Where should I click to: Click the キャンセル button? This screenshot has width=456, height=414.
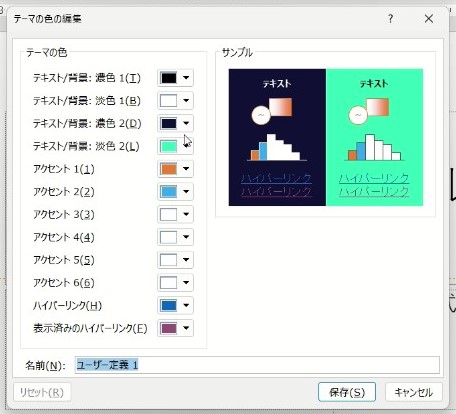click(x=414, y=392)
